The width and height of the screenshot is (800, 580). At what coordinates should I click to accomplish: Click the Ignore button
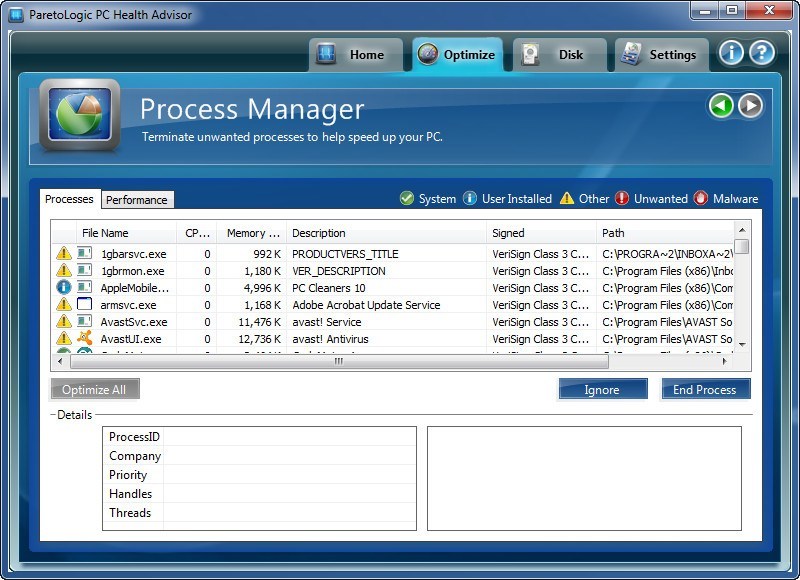coord(603,389)
